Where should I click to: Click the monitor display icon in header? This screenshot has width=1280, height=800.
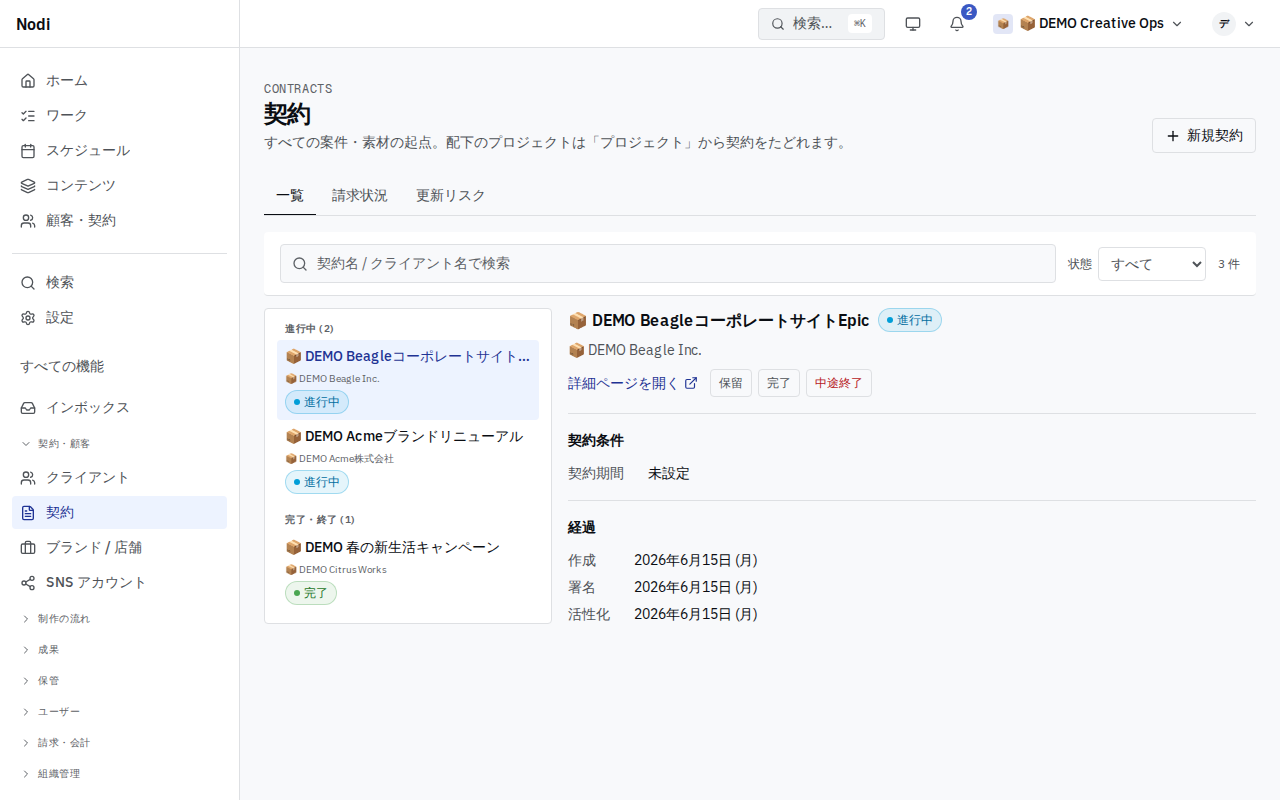coord(913,24)
